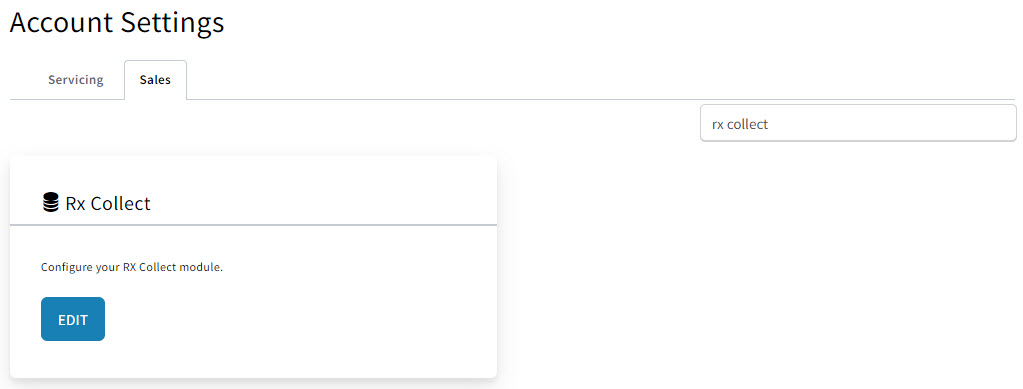Select the Sales tab
This screenshot has height=389, width=1023.
[155, 80]
